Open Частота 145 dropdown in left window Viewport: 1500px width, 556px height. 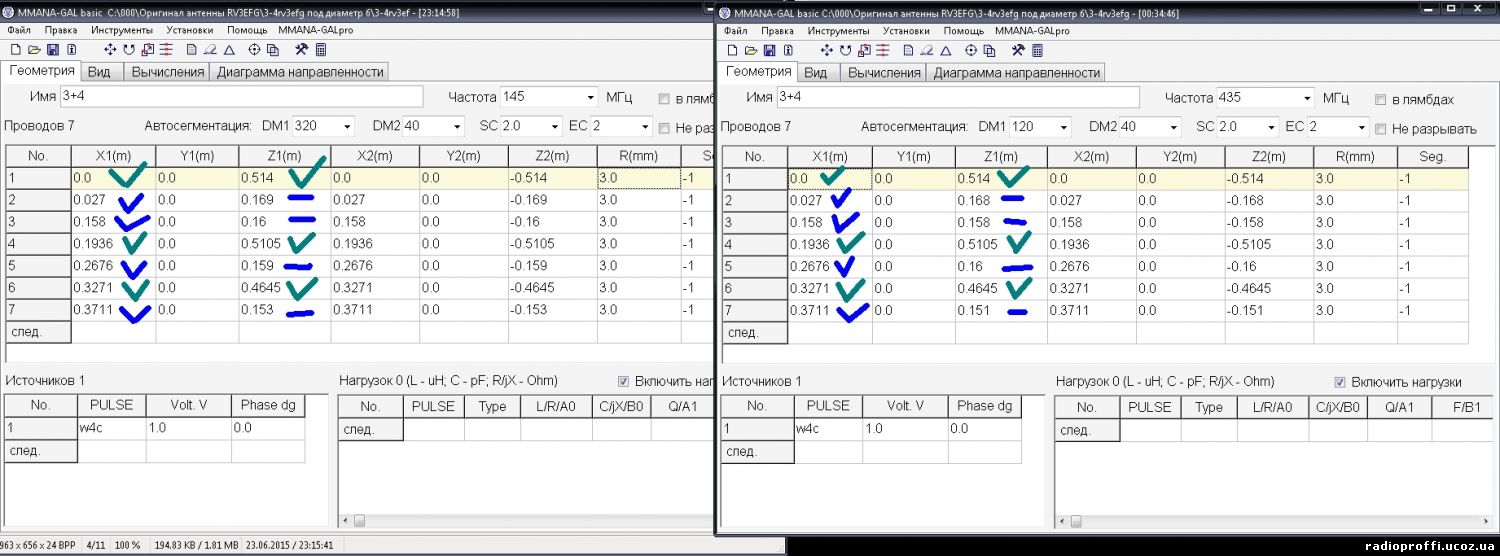(589, 97)
